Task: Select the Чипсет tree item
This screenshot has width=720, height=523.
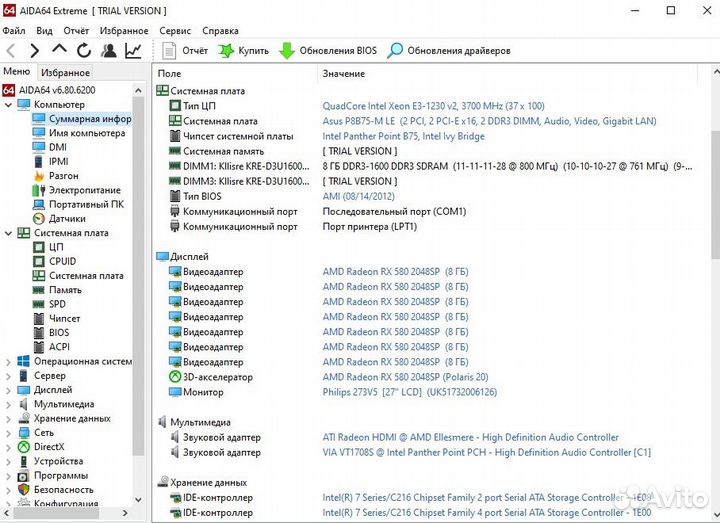Action: tap(56, 318)
